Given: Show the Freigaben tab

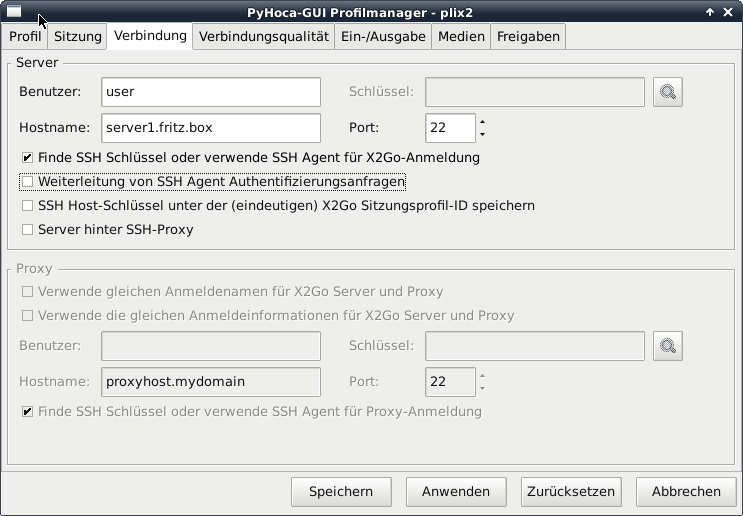Looking at the screenshot, I should [x=528, y=36].
